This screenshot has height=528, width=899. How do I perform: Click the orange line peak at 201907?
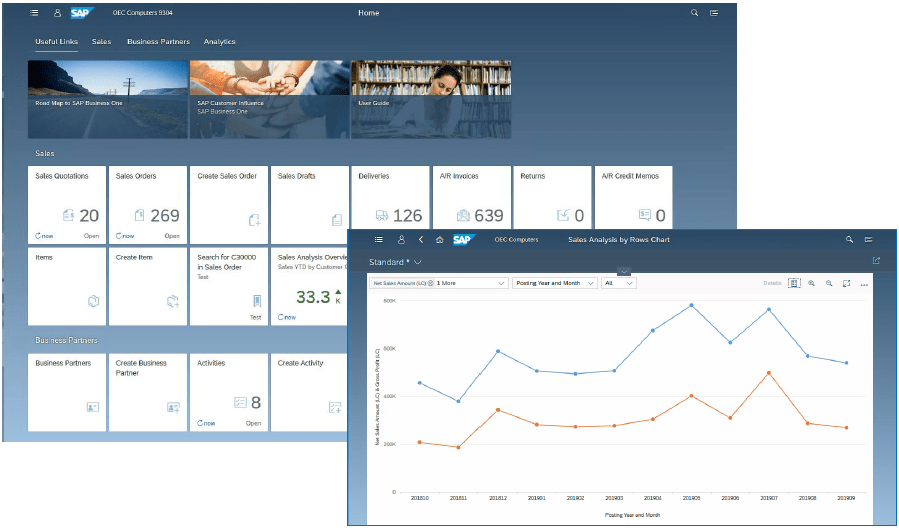(x=768, y=373)
